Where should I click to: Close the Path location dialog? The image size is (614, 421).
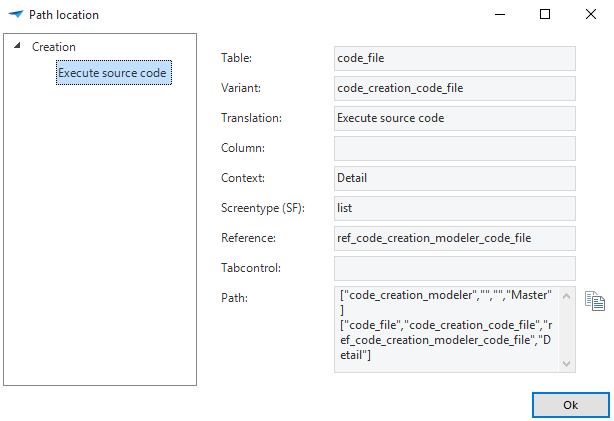click(590, 15)
